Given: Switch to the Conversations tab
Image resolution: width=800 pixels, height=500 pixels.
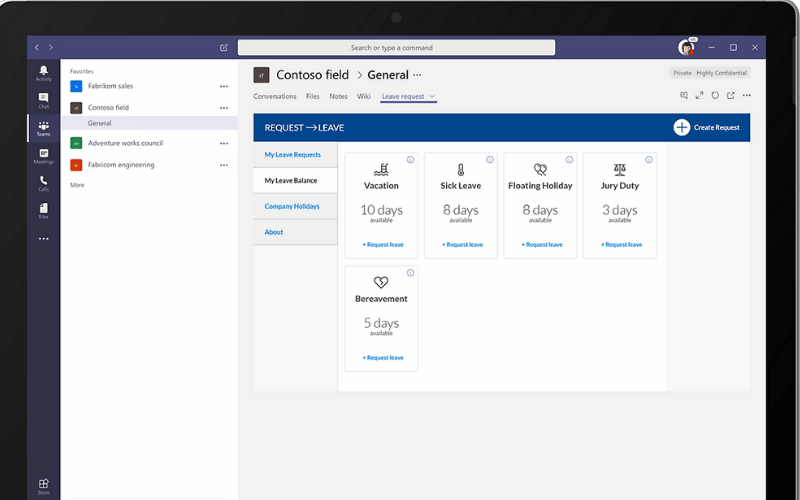Looking at the screenshot, I should click(x=275, y=97).
